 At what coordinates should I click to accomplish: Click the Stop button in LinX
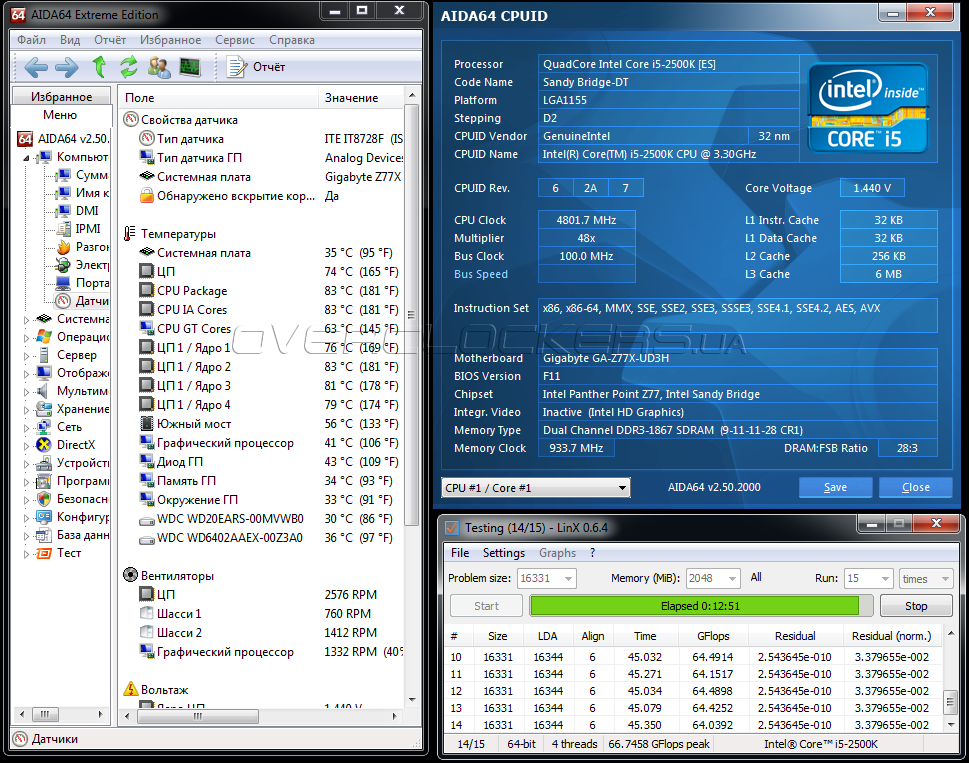coord(915,606)
